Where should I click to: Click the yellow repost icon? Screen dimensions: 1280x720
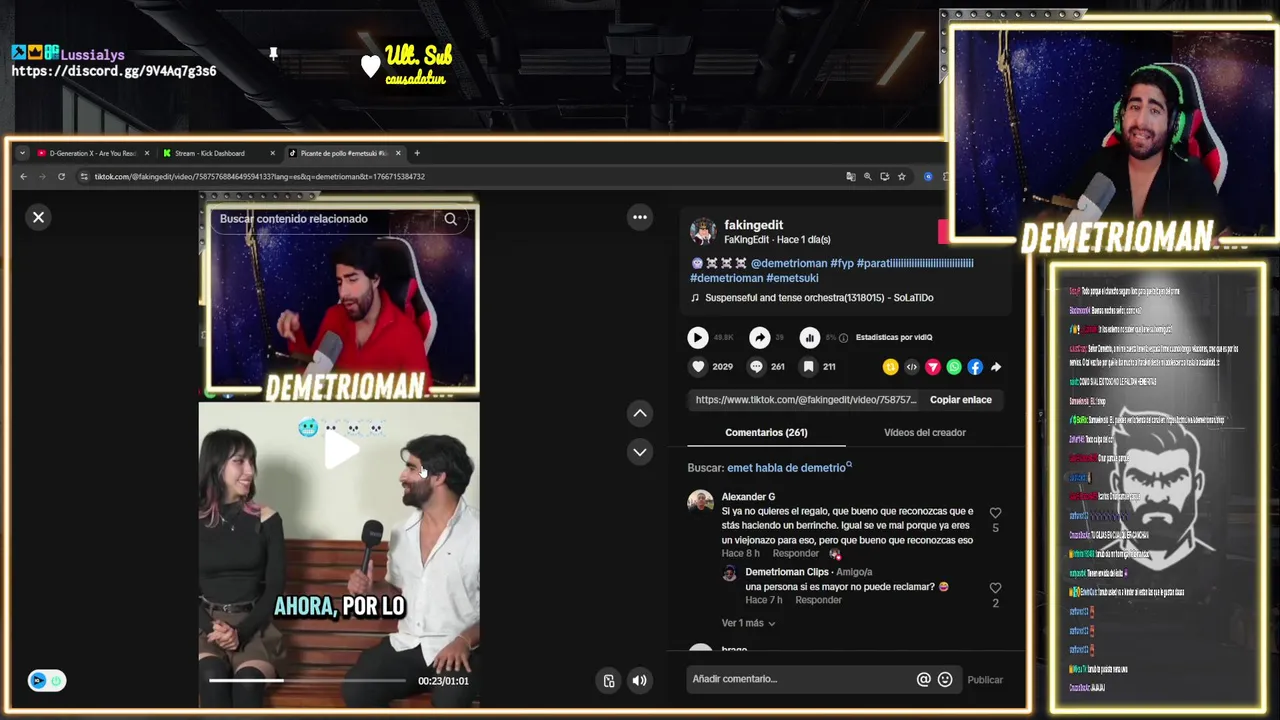(x=890, y=367)
